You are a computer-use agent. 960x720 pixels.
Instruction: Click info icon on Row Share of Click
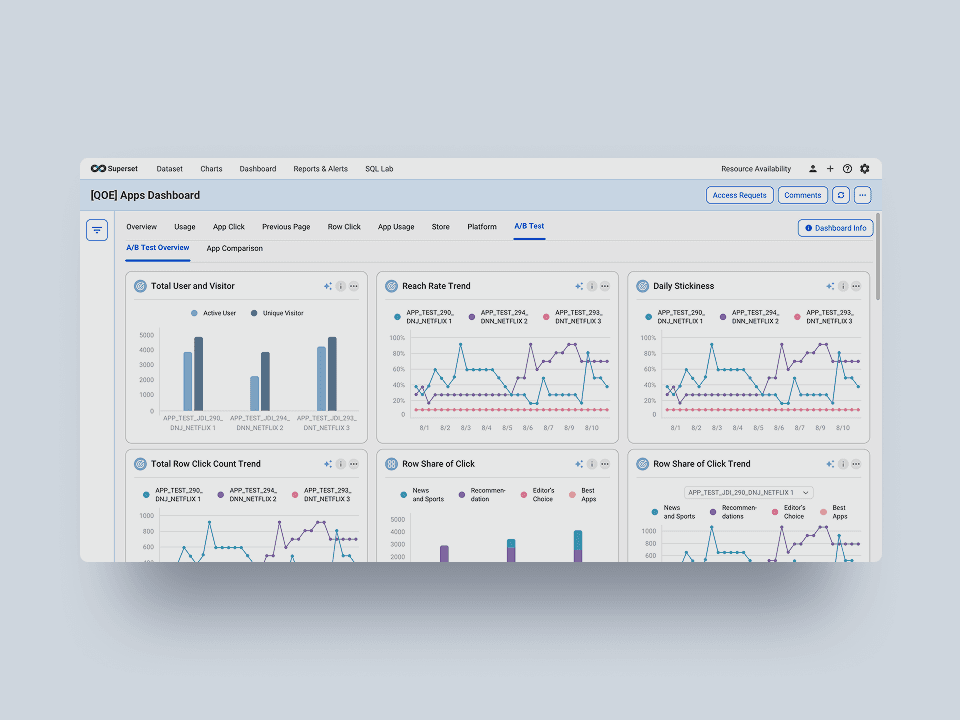point(592,464)
